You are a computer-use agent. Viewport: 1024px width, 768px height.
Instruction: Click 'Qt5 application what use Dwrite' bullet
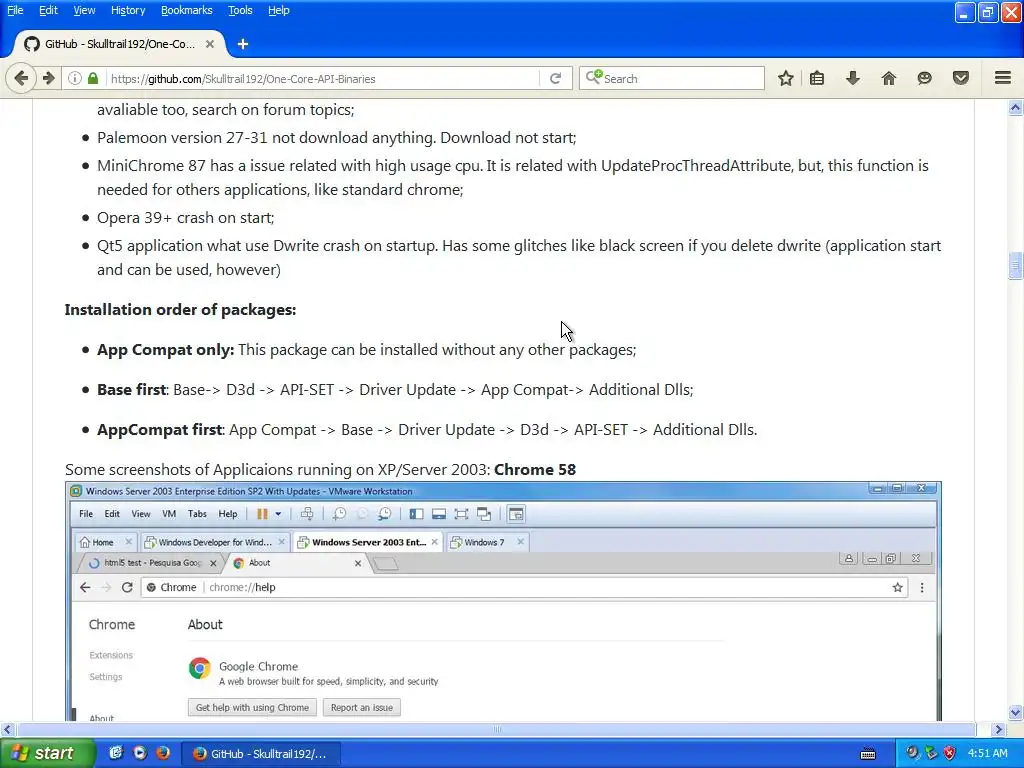(x=519, y=257)
